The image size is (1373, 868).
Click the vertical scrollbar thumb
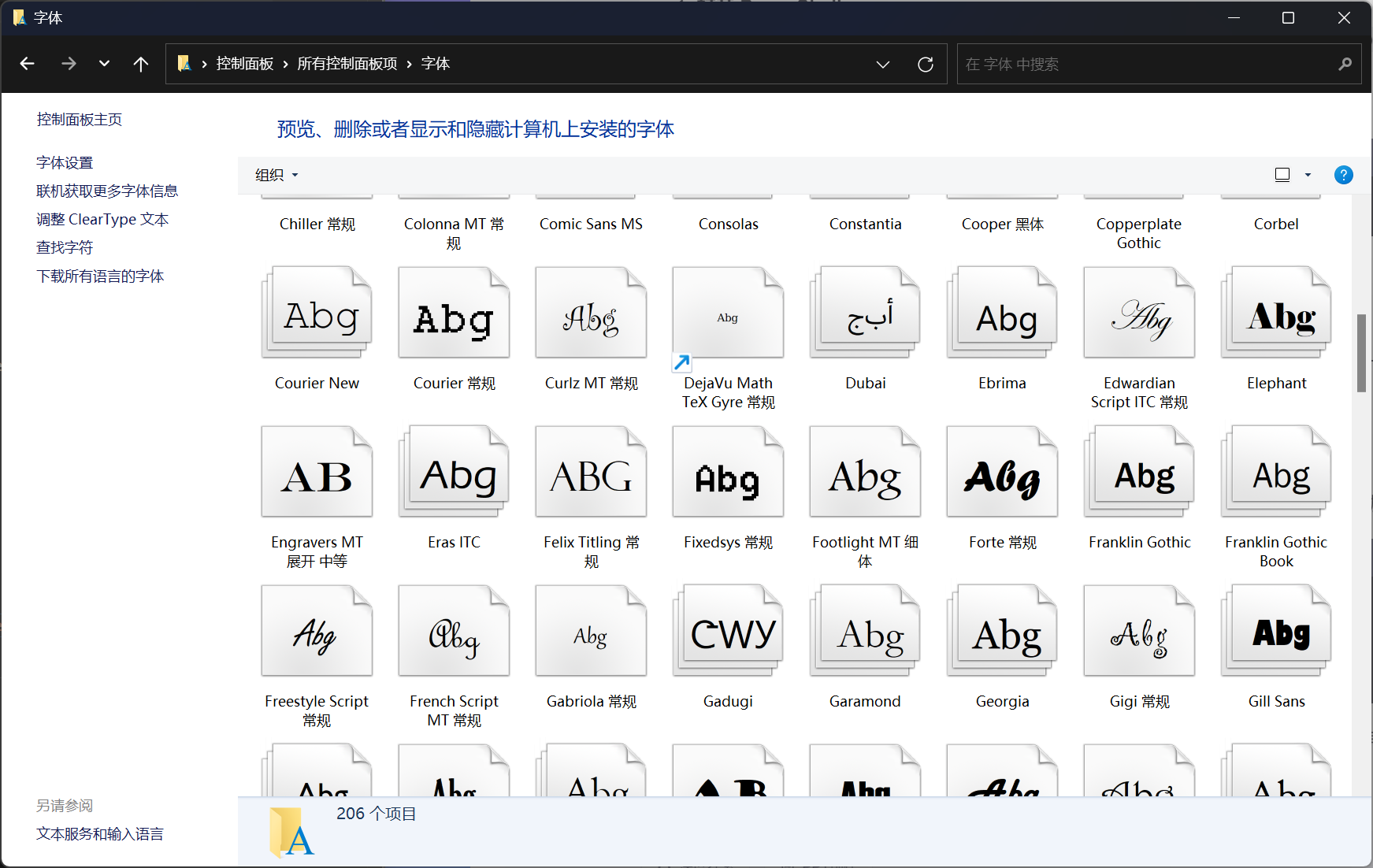point(1361,353)
